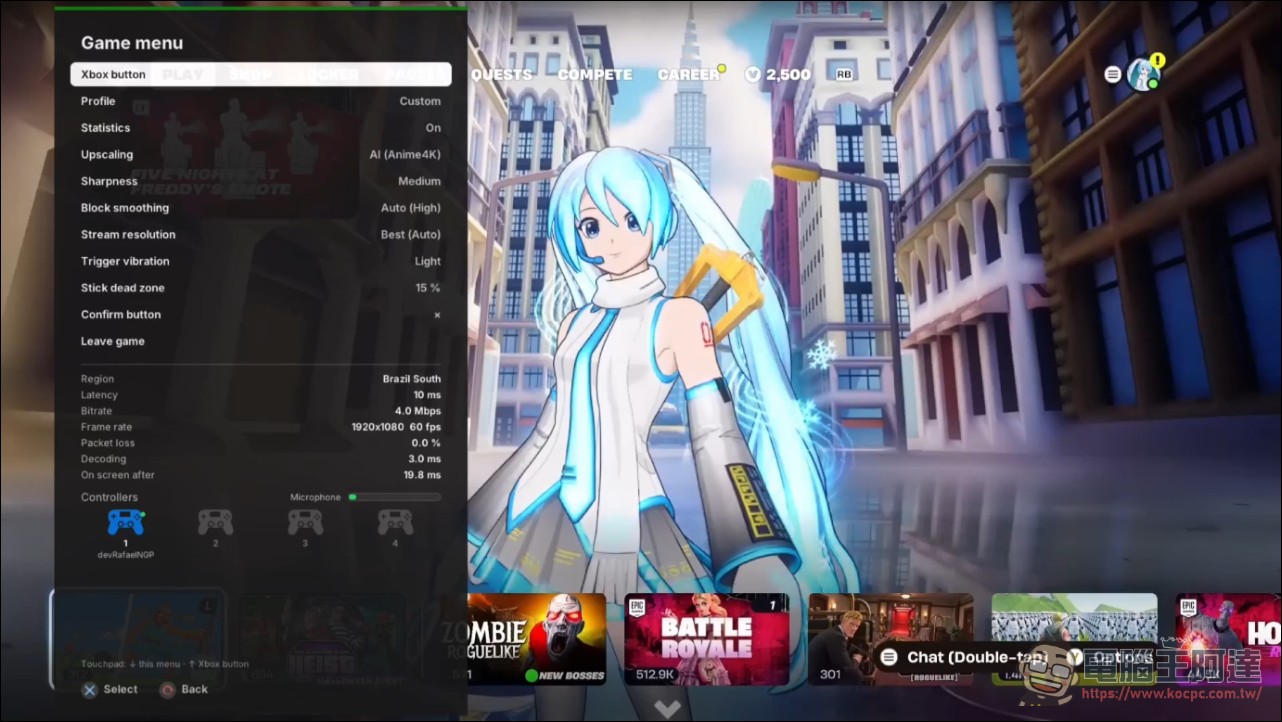Click the V-Bucks balance 2,500
1282x722 pixels.
(778, 75)
